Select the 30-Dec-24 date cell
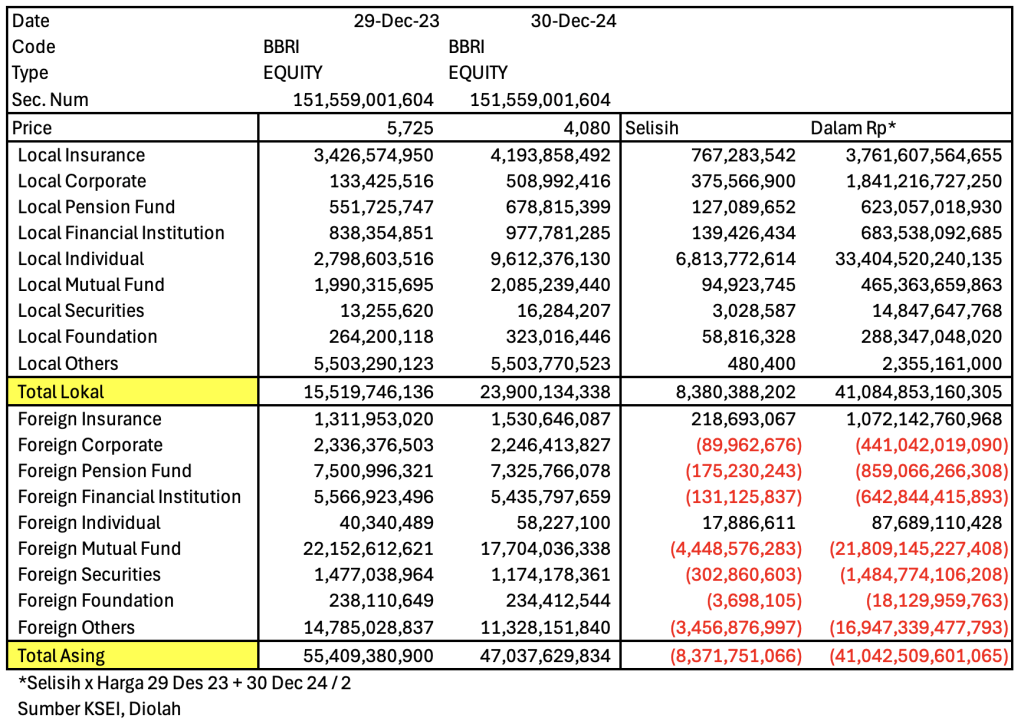 [x=572, y=21]
